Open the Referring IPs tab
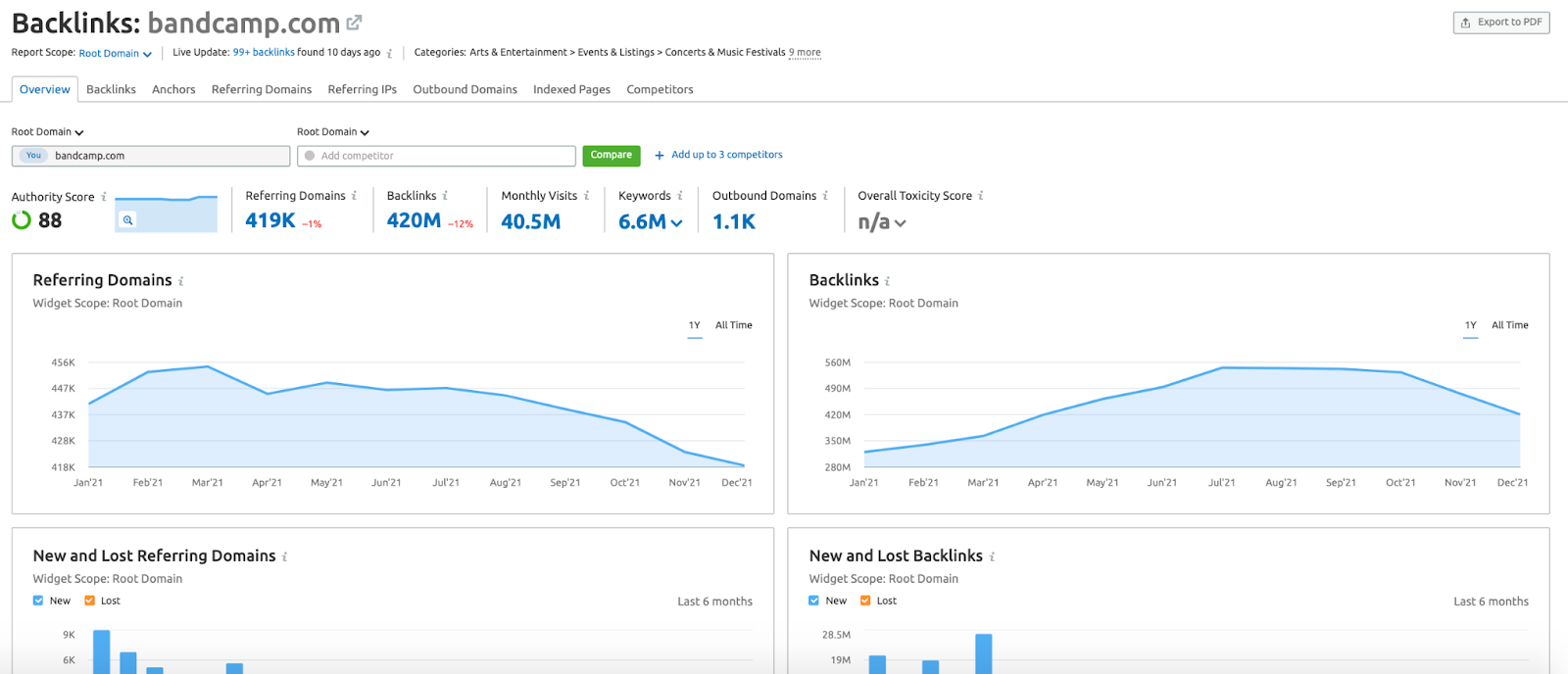The height and width of the screenshot is (674, 1568). click(x=363, y=89)
